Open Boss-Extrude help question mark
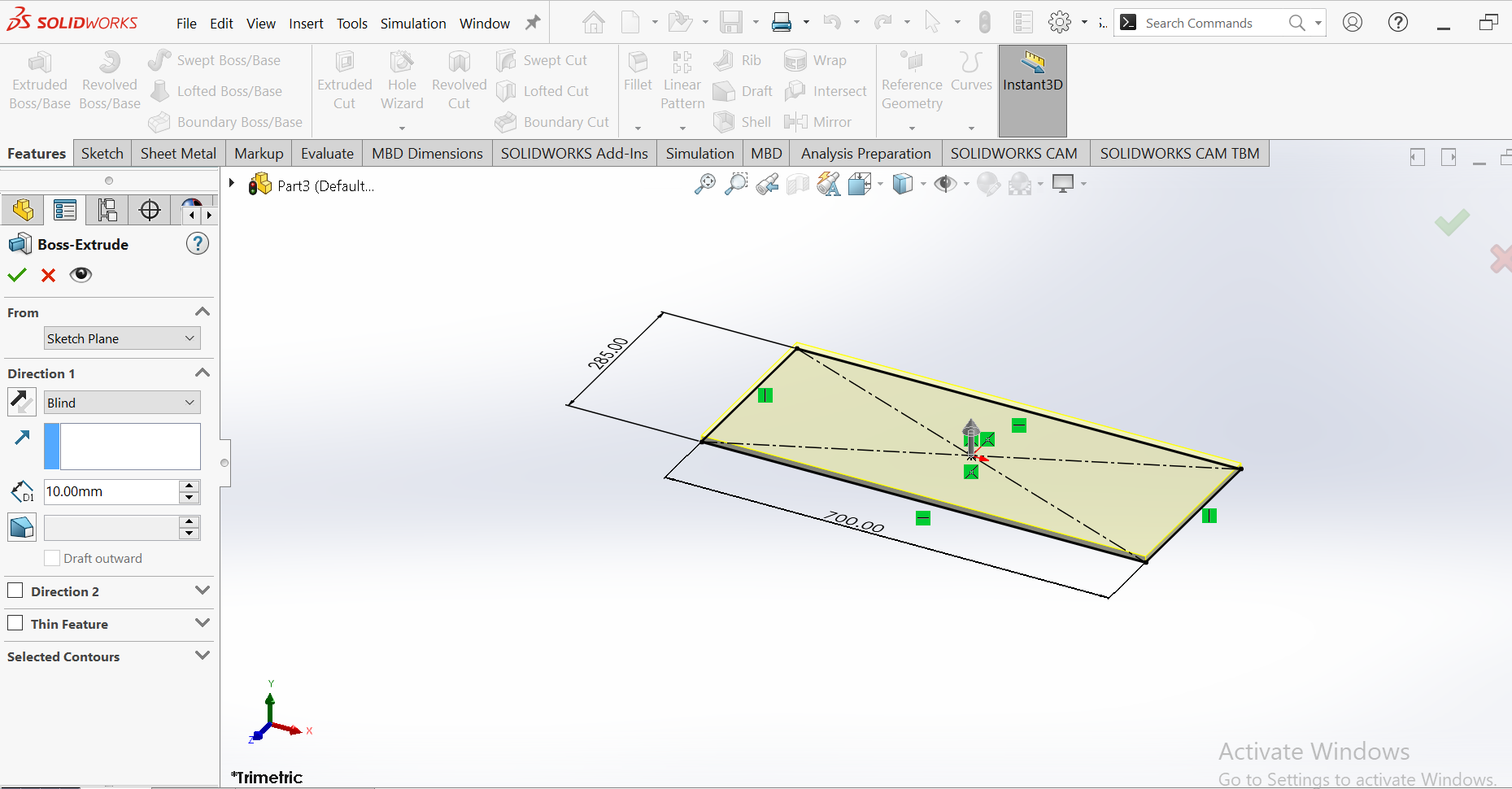This screenshot has height=789, width=1512. (x=198, y=243)
